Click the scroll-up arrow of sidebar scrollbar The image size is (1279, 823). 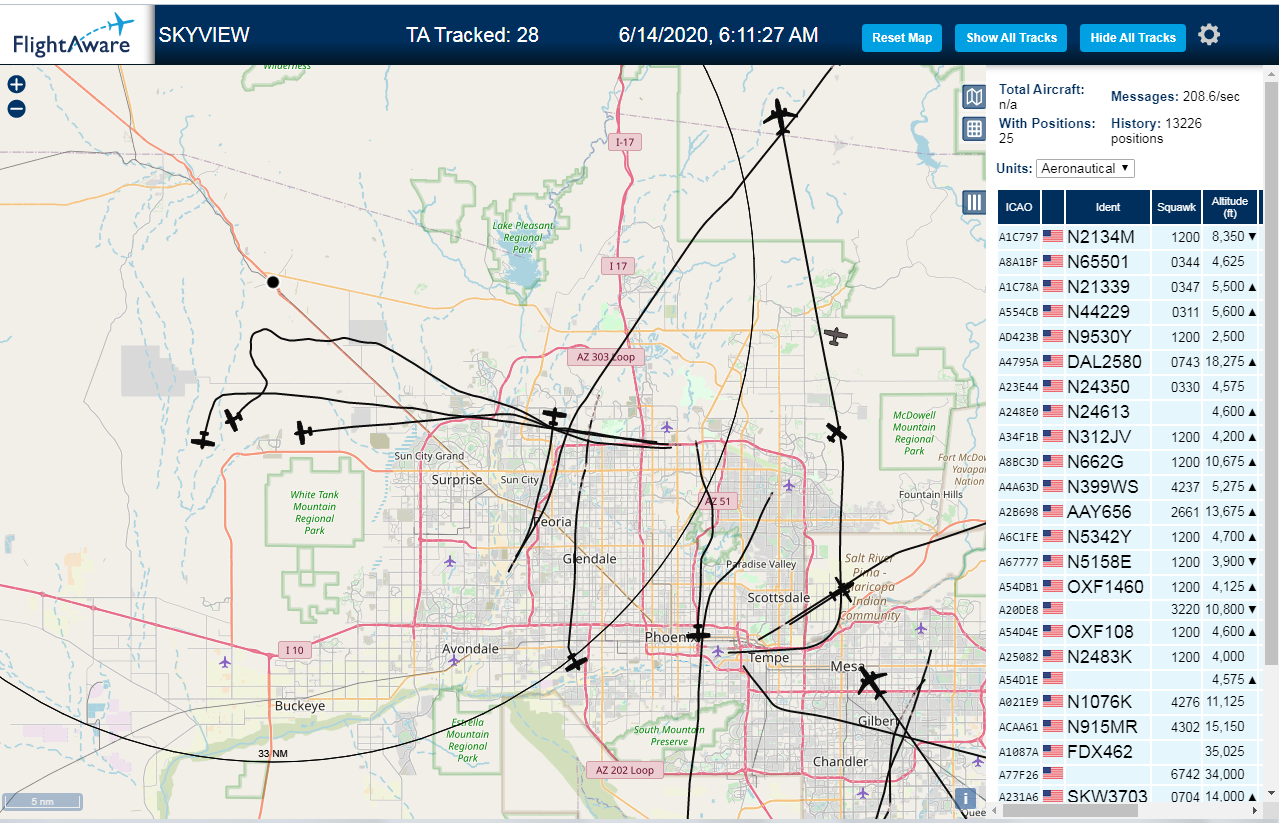[1270, 73]
